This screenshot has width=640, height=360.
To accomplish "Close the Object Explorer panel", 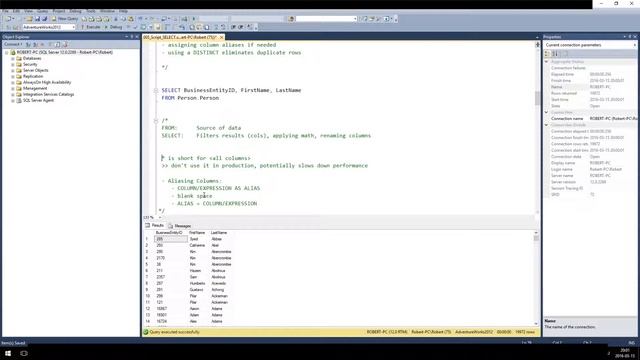I will (137, 37).
